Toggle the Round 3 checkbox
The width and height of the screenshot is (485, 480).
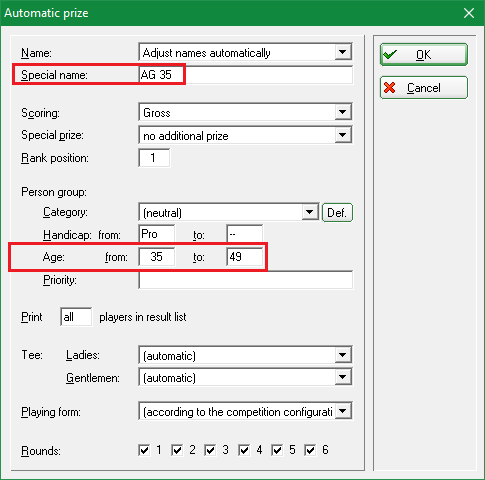(210, 450)
